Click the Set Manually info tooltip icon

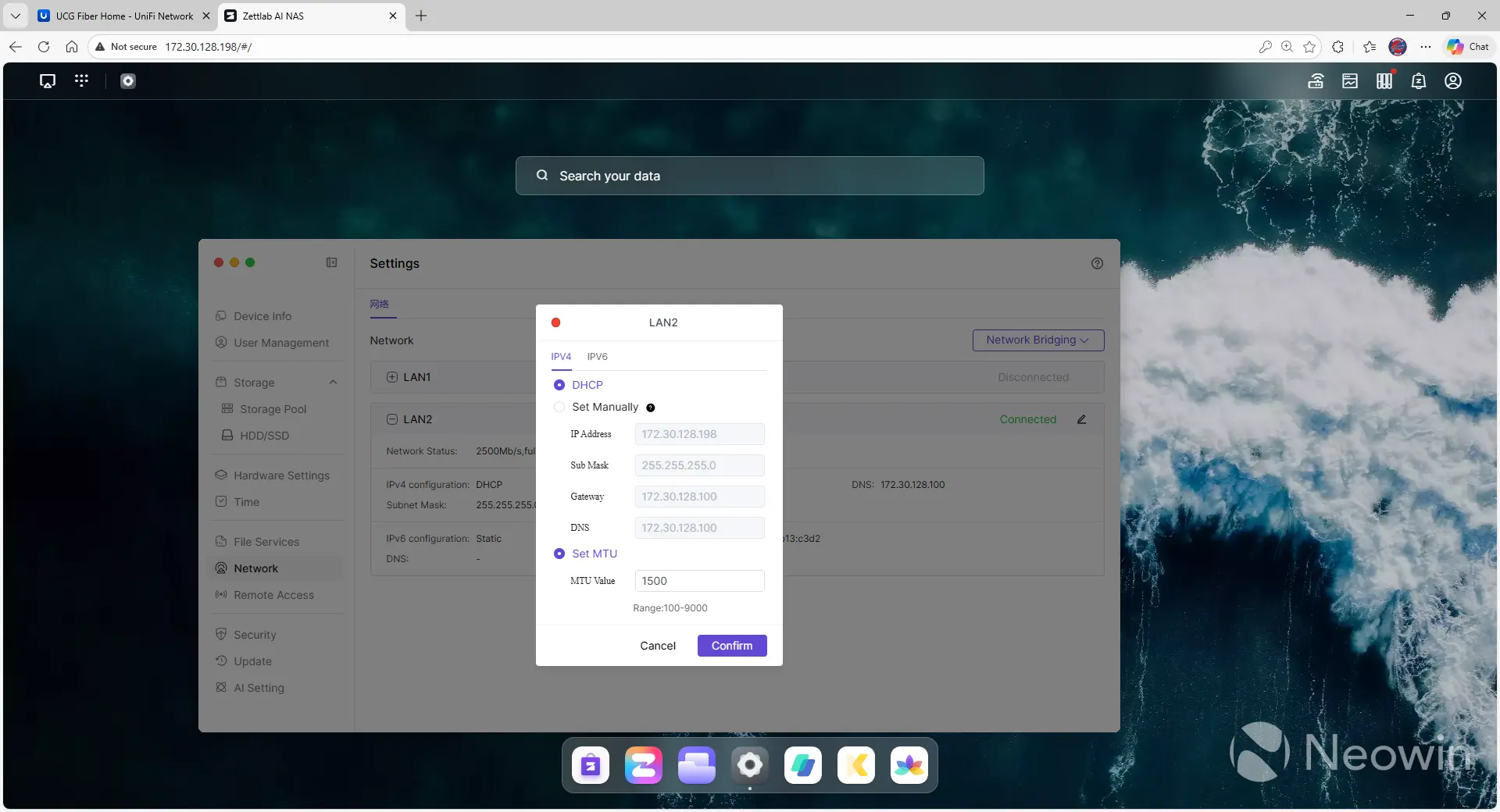point(651,408)
